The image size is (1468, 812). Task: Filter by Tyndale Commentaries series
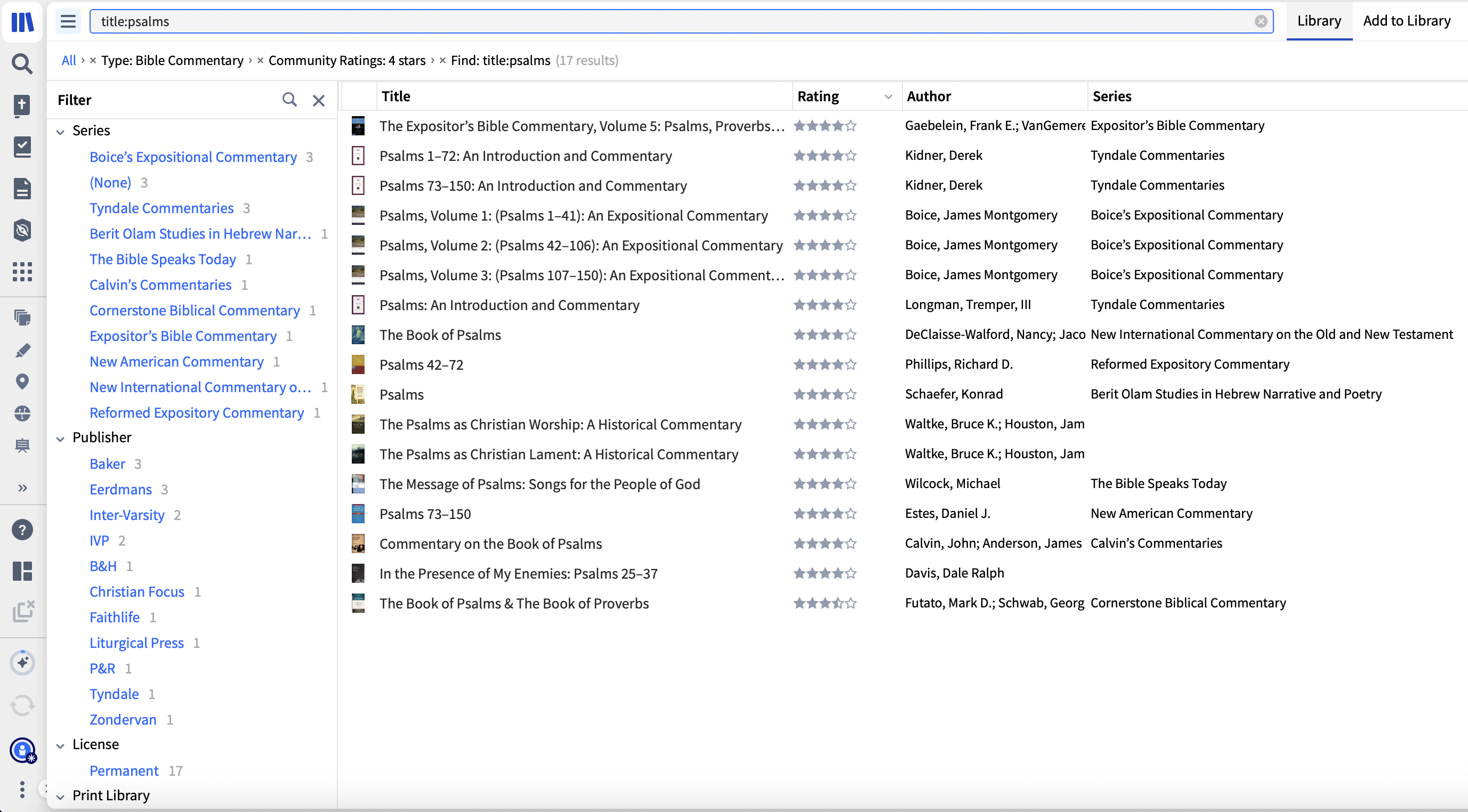[x=162, y=208]
